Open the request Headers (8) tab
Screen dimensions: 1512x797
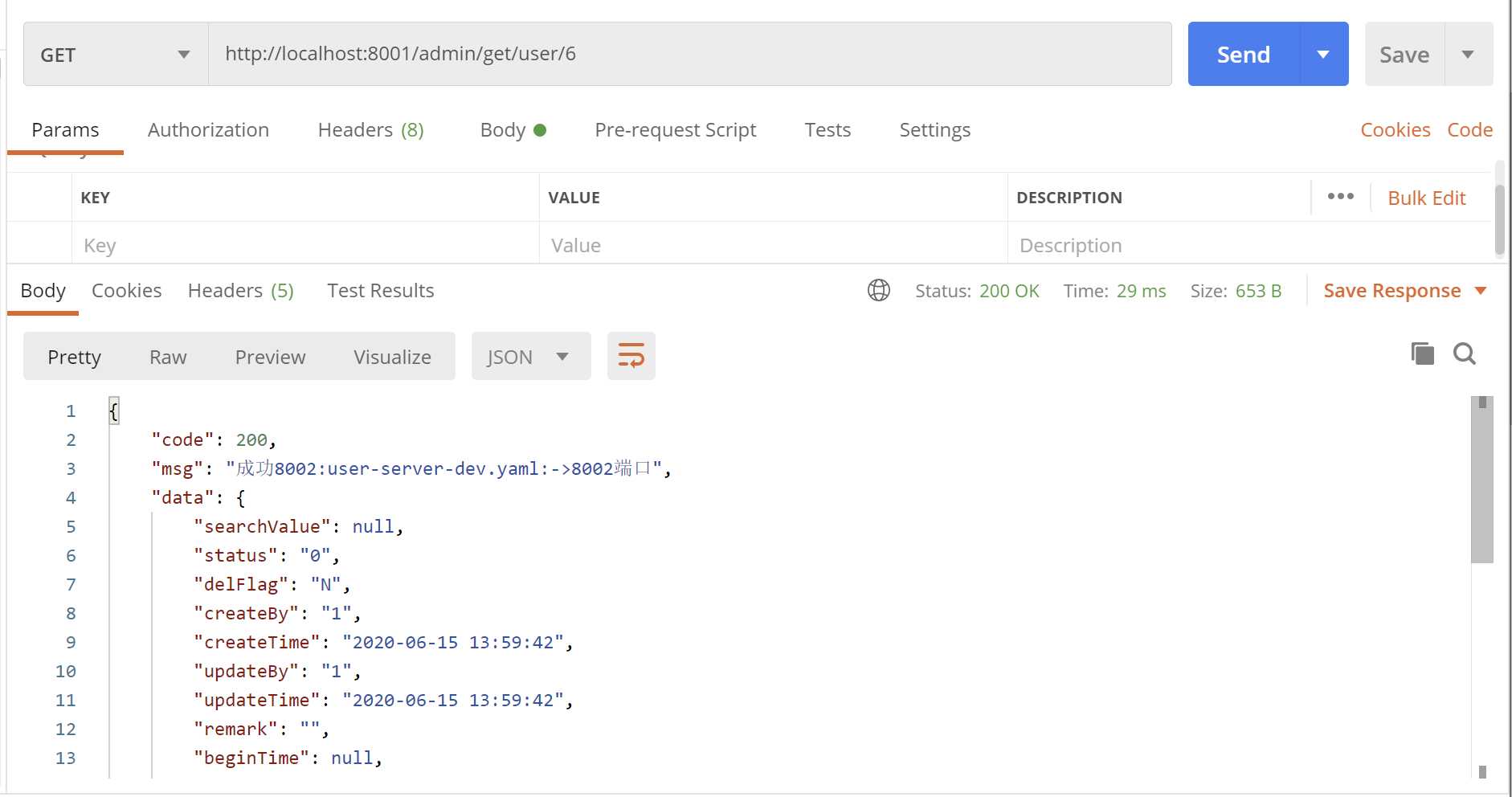coord(370,130)
